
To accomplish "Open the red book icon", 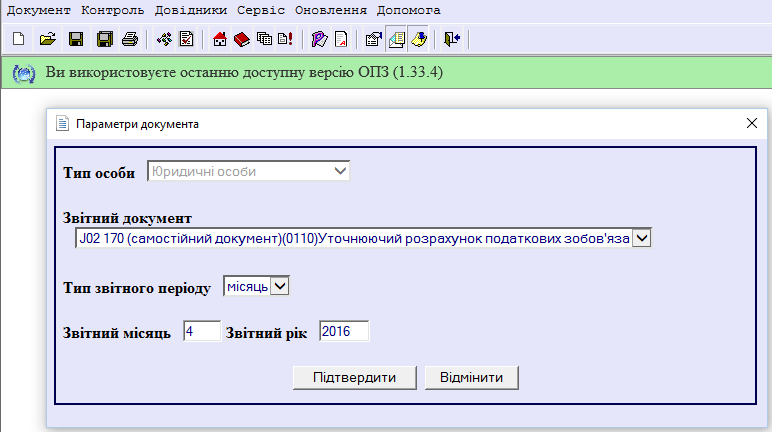I will (241, 40).
